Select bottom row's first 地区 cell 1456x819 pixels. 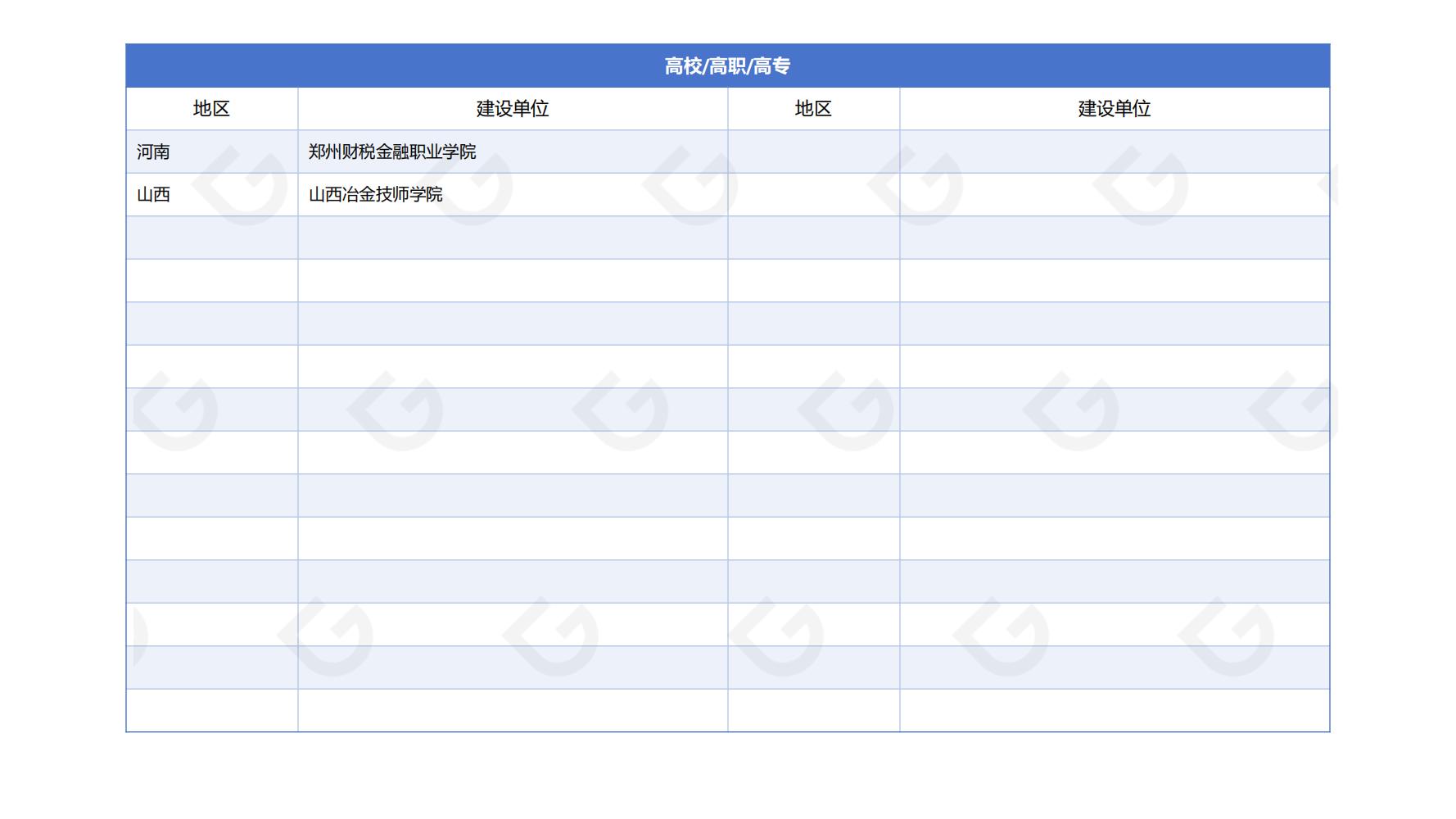click(x=211, y=710)
